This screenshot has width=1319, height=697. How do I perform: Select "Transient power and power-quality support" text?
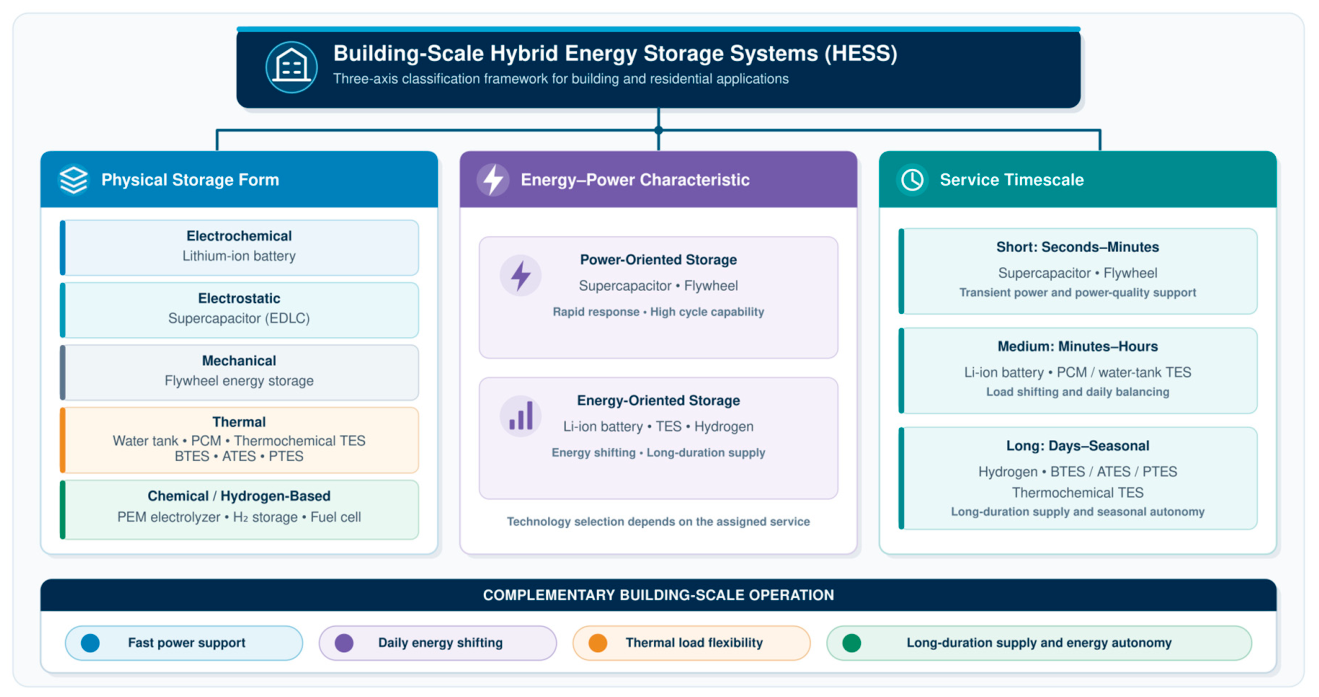(x=1077, y=293)
